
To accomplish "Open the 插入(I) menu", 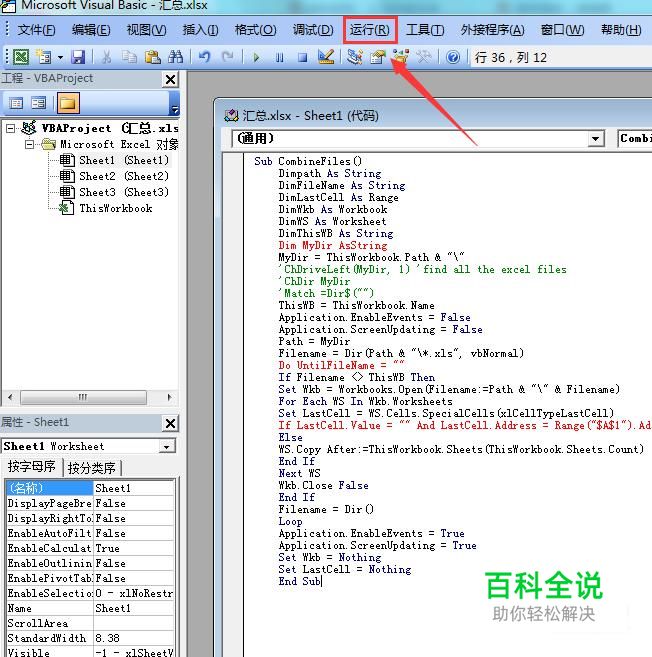I will point(200,30).
